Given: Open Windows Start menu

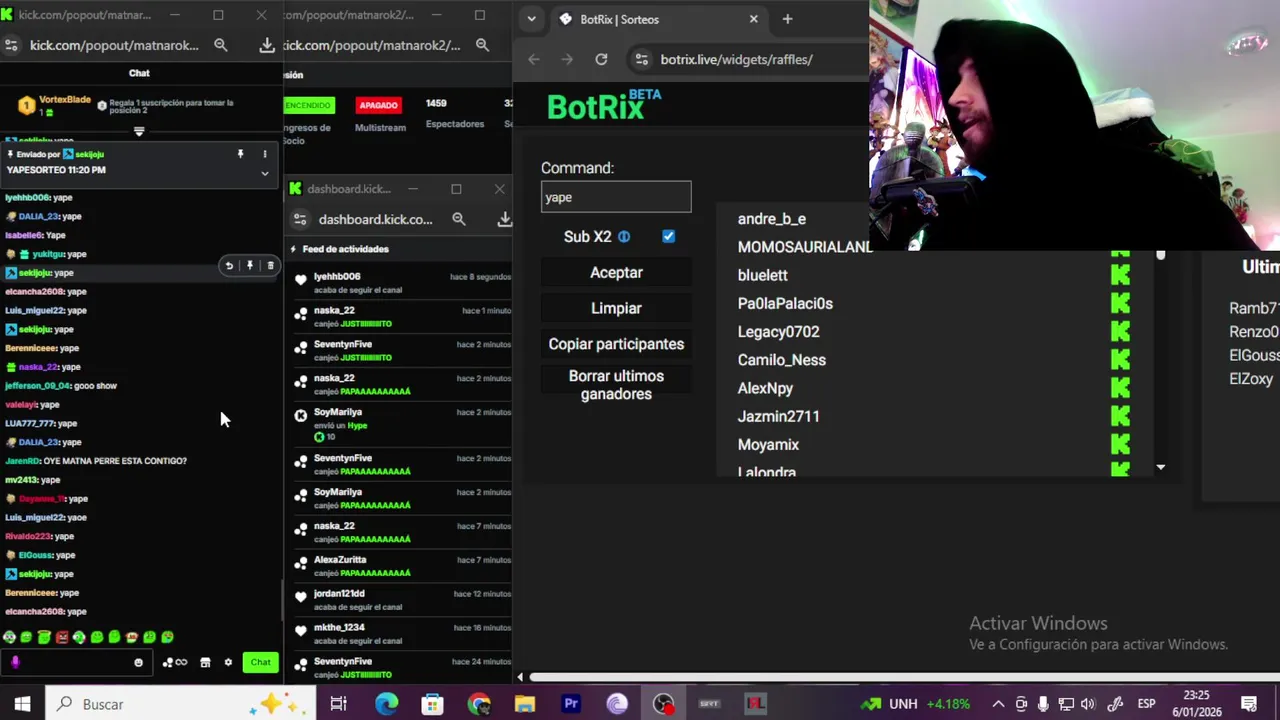Looking at the screenshot, I should (22, 704).
